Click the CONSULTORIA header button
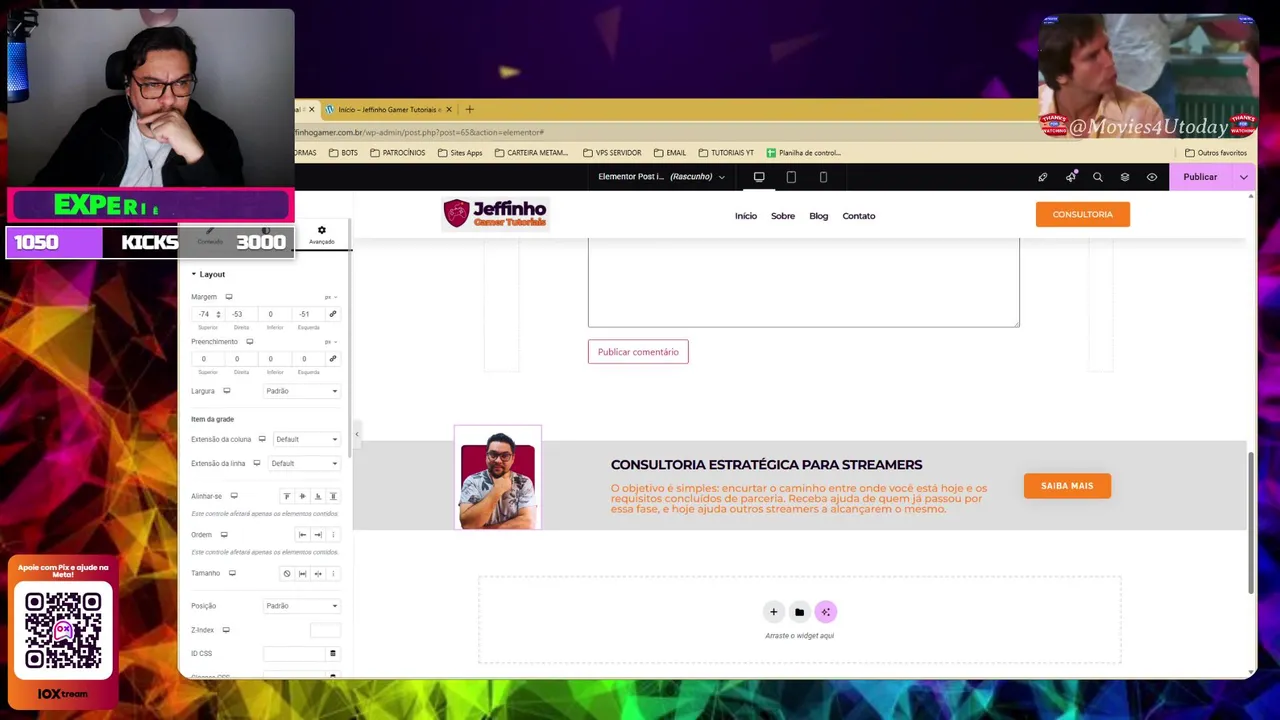1280x720 pixels. pyautogui.click(x=1083, y=214)
